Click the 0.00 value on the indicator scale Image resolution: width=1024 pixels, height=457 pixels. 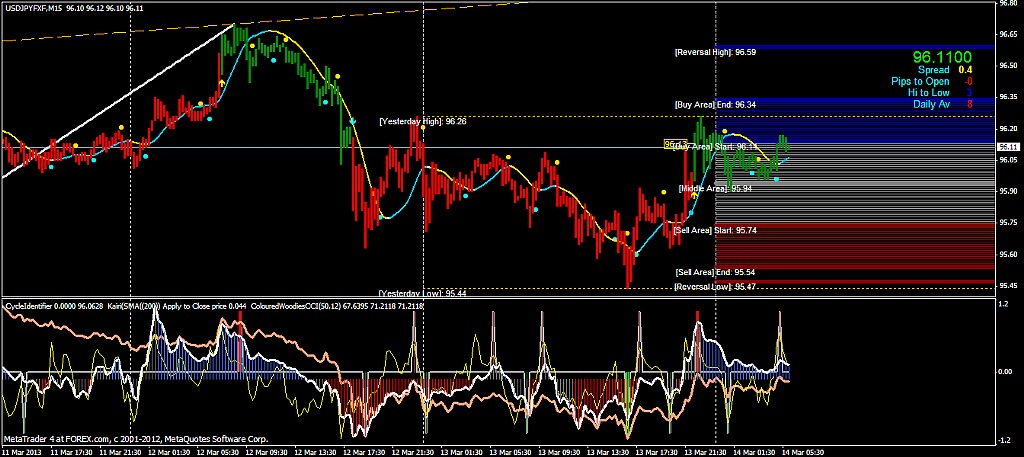click(1006, 371)
